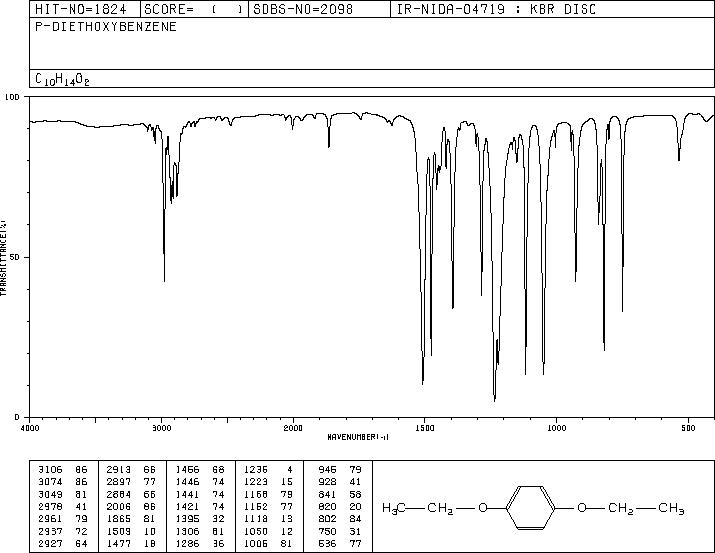This screenshot has width=715, height=553.
Task: Click the 4000 x-axis tick label
Action: click(x=30, y=428)
